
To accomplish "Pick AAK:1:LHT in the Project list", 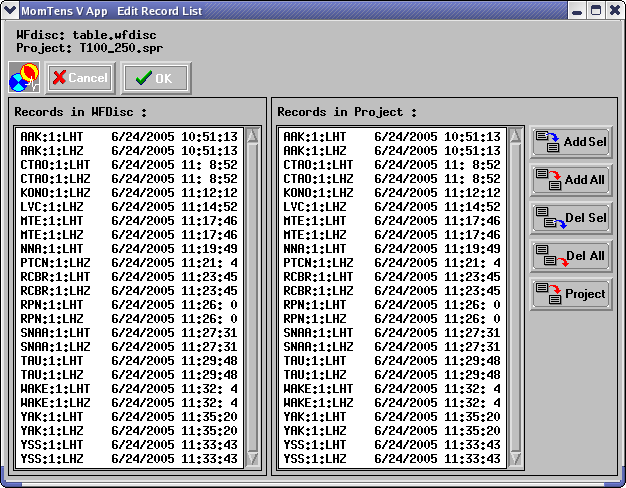I will tap(392, 137).
